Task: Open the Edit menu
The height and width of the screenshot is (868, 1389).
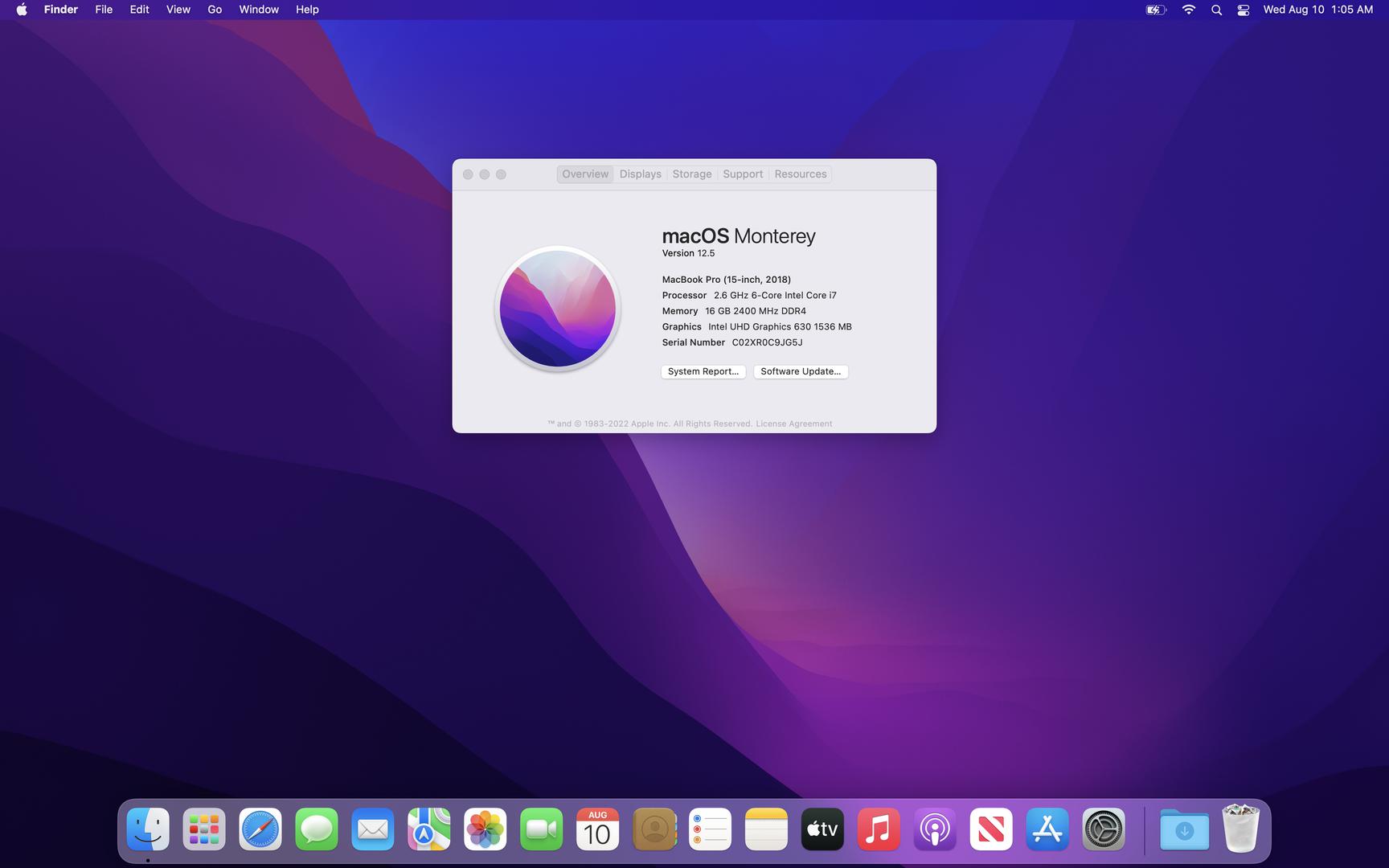Action: point(140,10)
